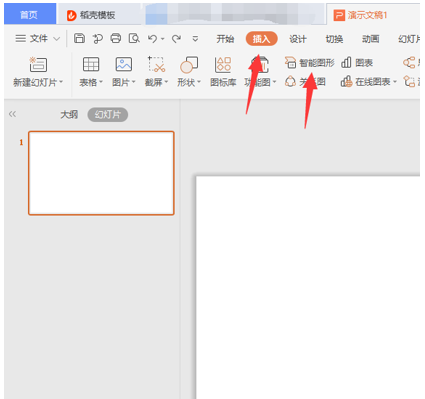Click the save icon in quick toolbar
Screen dimensions: 425x399
(79, 39)
